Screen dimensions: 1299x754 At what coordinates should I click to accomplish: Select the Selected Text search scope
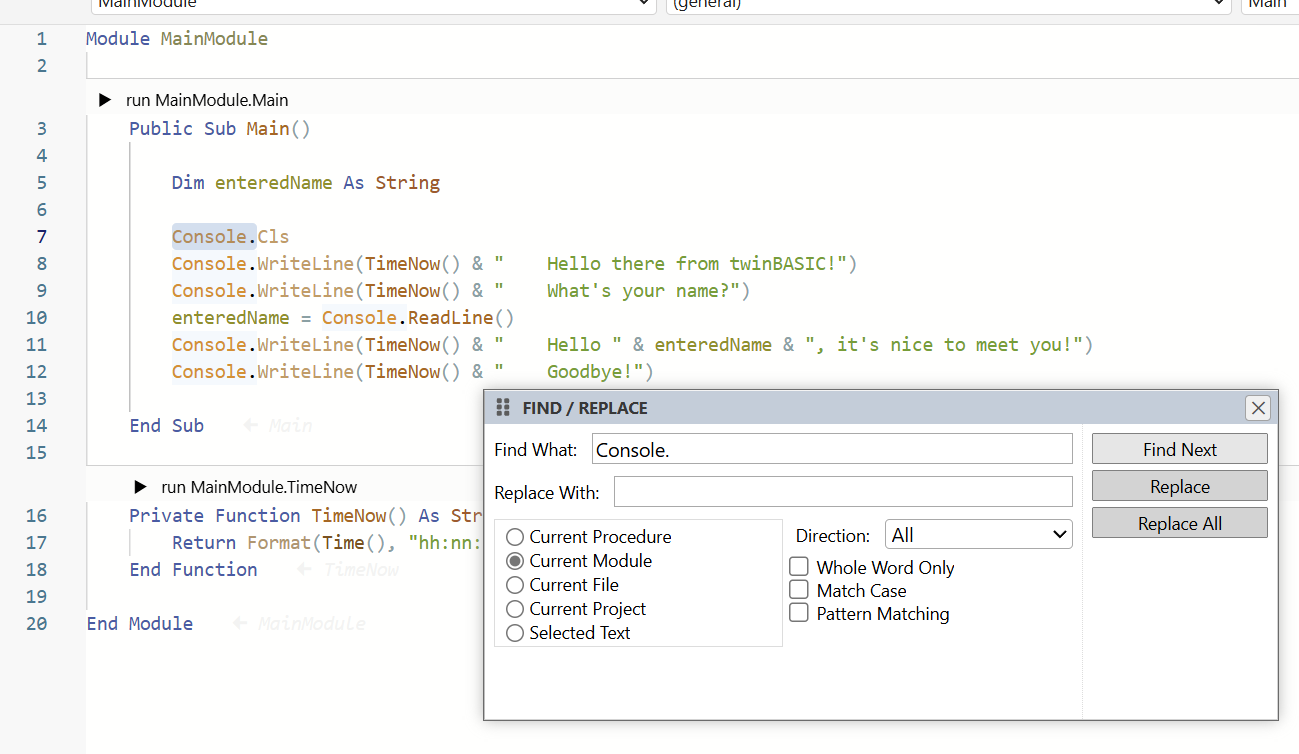(515, 633)
